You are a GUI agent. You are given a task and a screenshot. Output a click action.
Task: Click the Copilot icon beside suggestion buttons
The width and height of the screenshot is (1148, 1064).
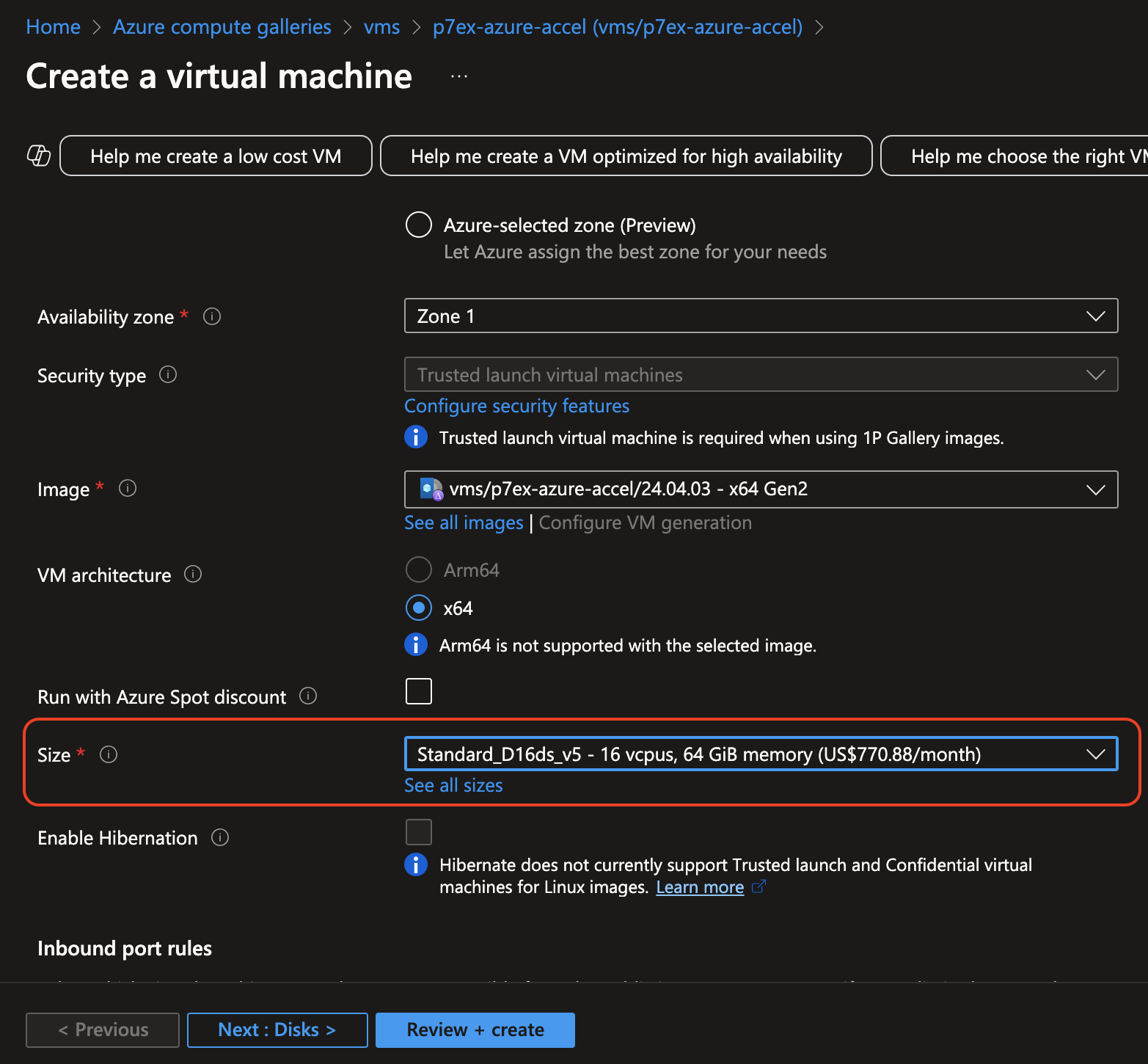click(x=39, y=156)
